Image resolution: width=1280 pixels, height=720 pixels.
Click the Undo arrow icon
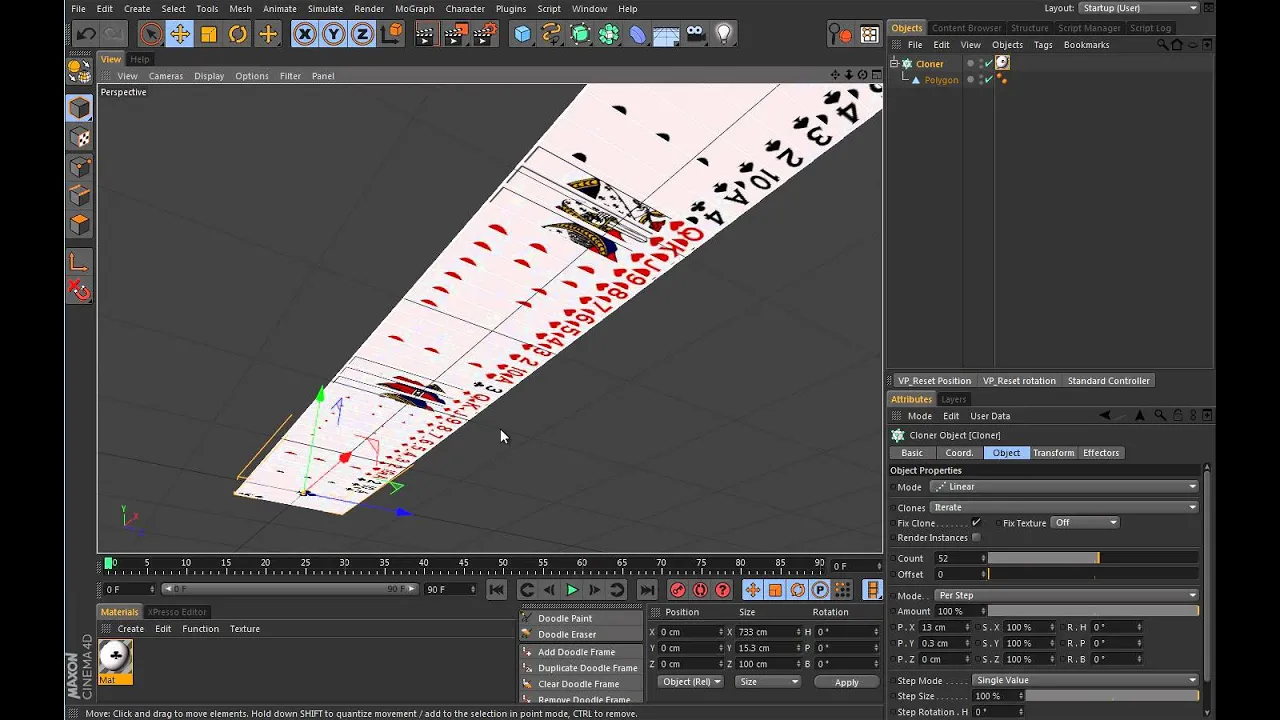tap(86, 34)
